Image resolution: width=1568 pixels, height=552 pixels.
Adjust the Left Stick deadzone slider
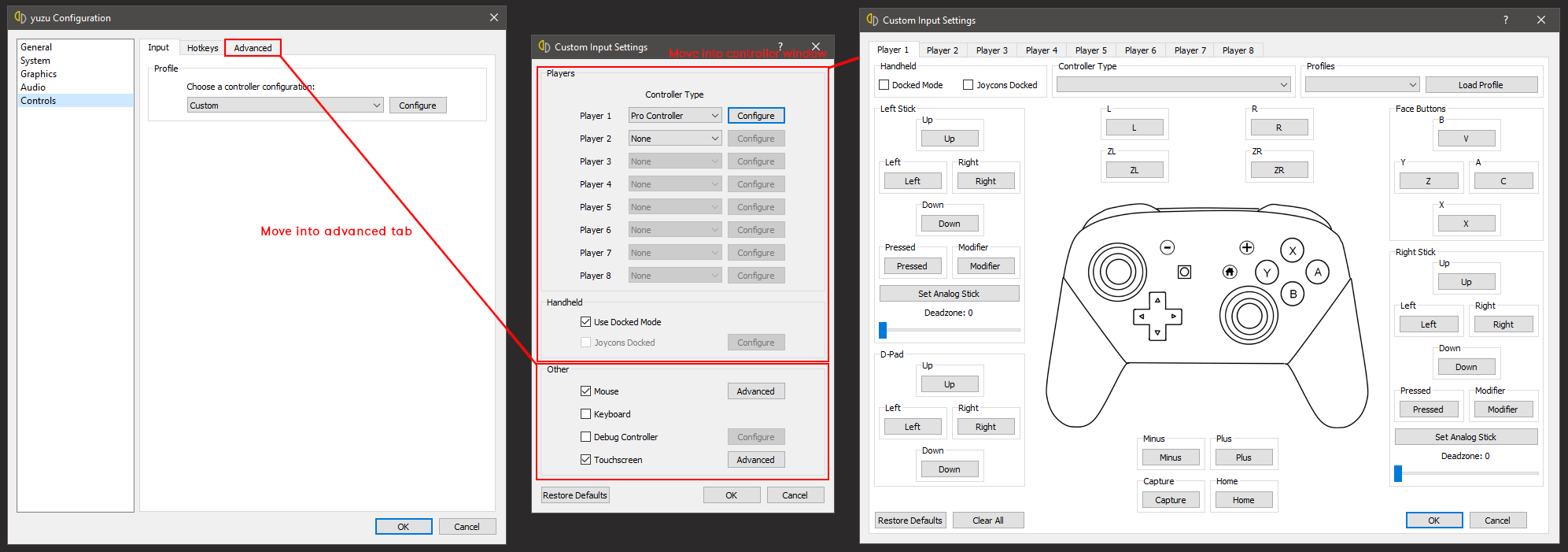883,330
